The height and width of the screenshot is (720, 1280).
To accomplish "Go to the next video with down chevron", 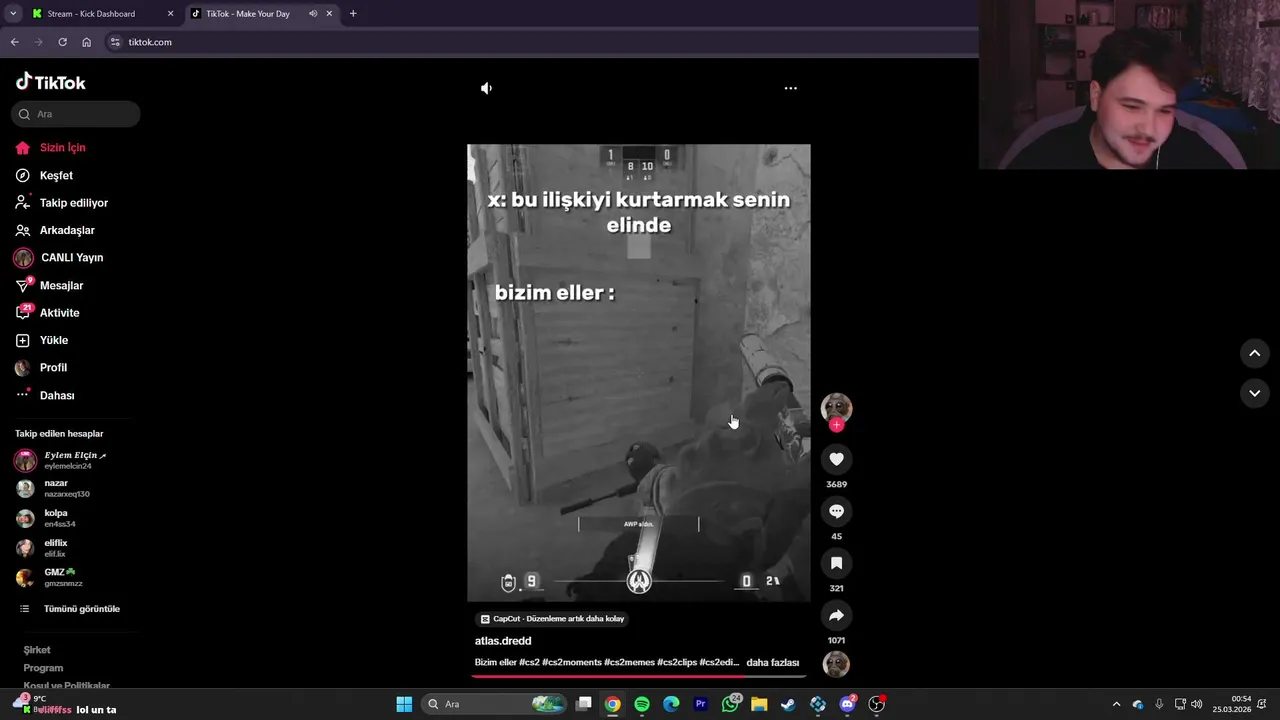I will tap(1254, 393).
